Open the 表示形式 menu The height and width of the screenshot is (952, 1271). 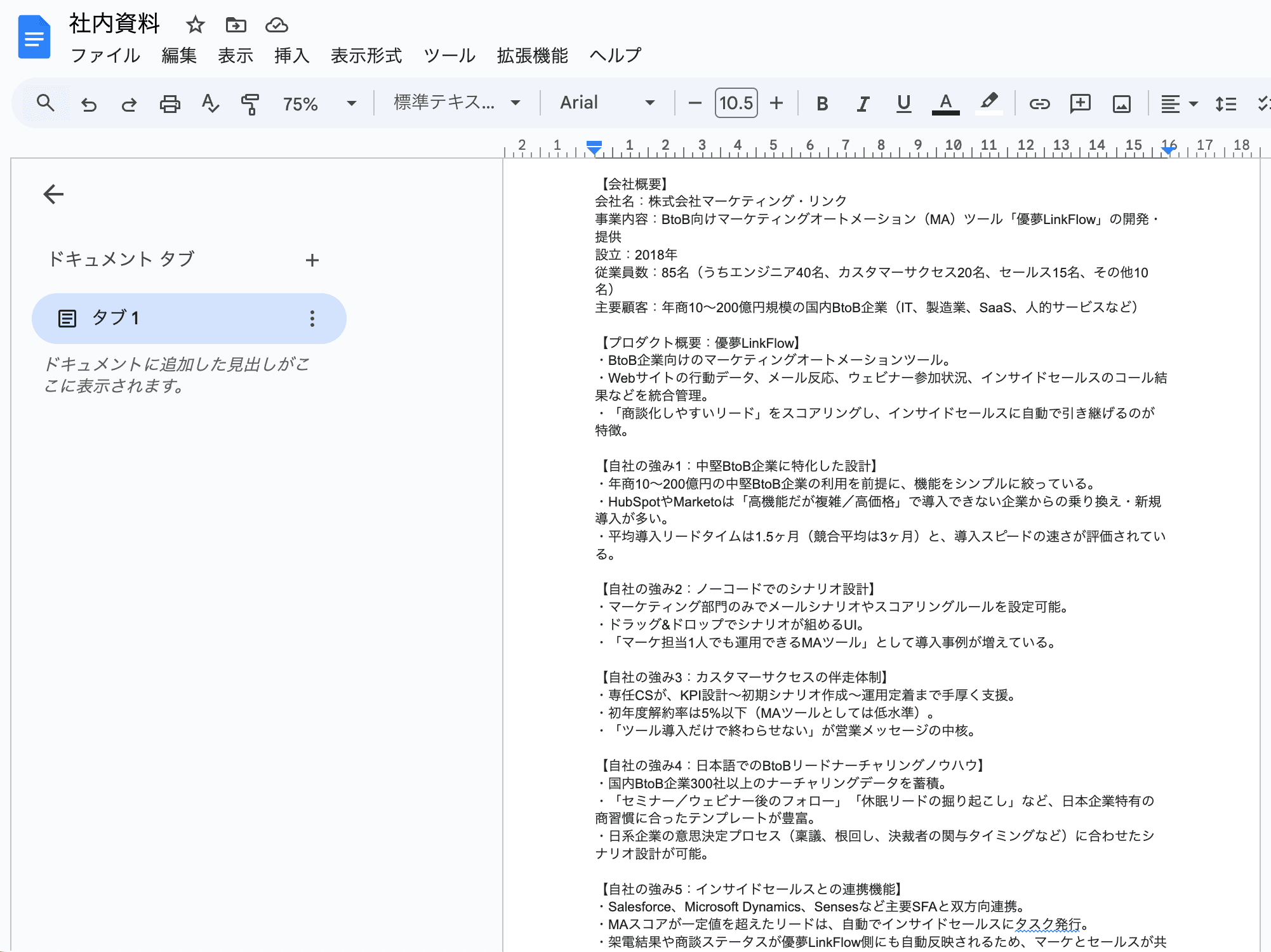(366, 56)
